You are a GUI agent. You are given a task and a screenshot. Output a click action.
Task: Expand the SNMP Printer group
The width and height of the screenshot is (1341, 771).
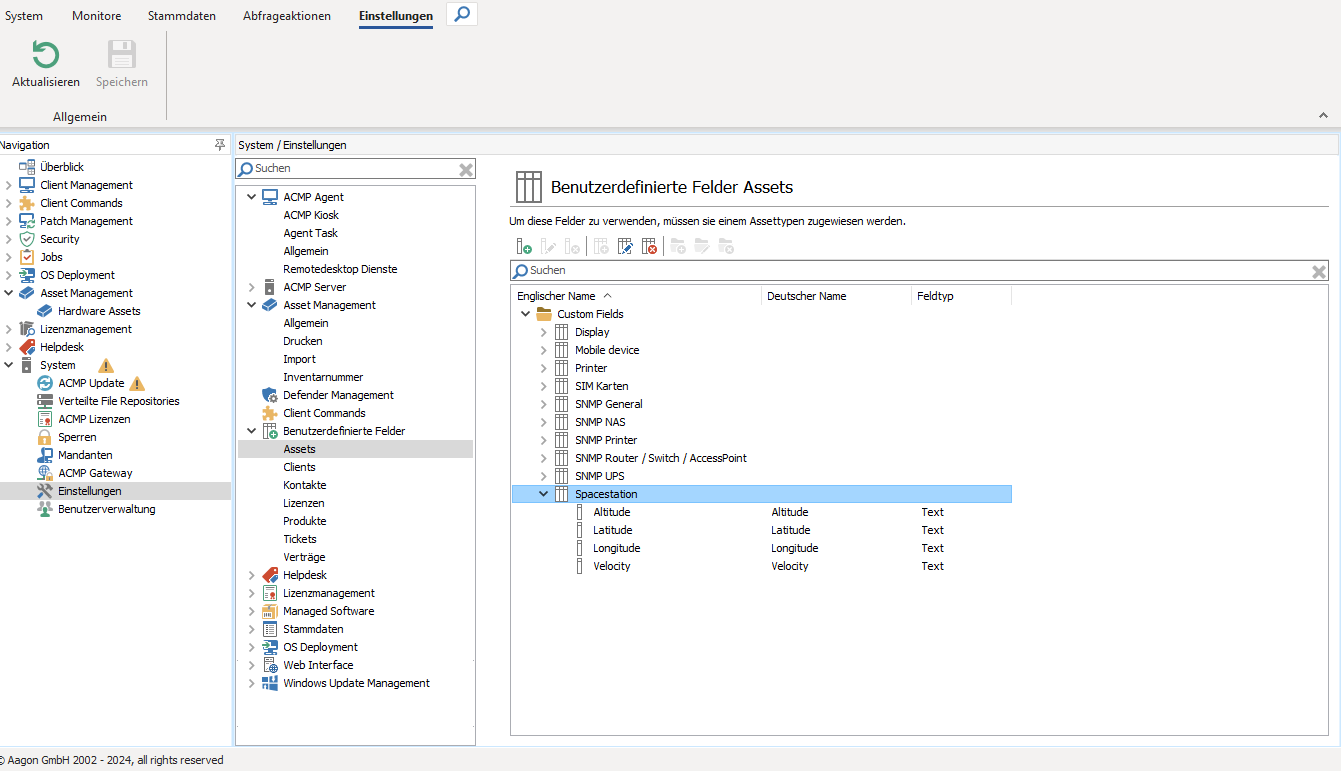(x=544, y=440)
